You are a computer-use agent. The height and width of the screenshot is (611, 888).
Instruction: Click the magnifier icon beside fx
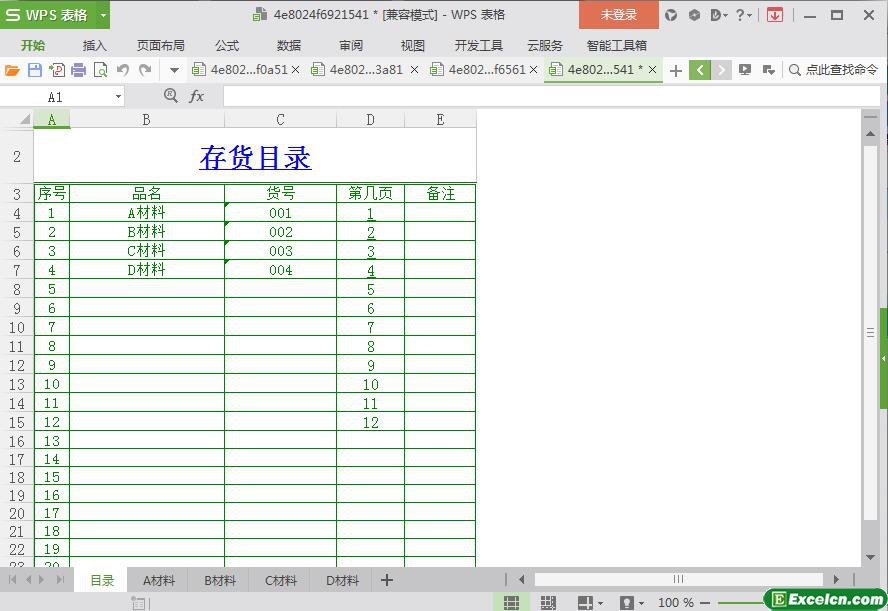point(170,96)
